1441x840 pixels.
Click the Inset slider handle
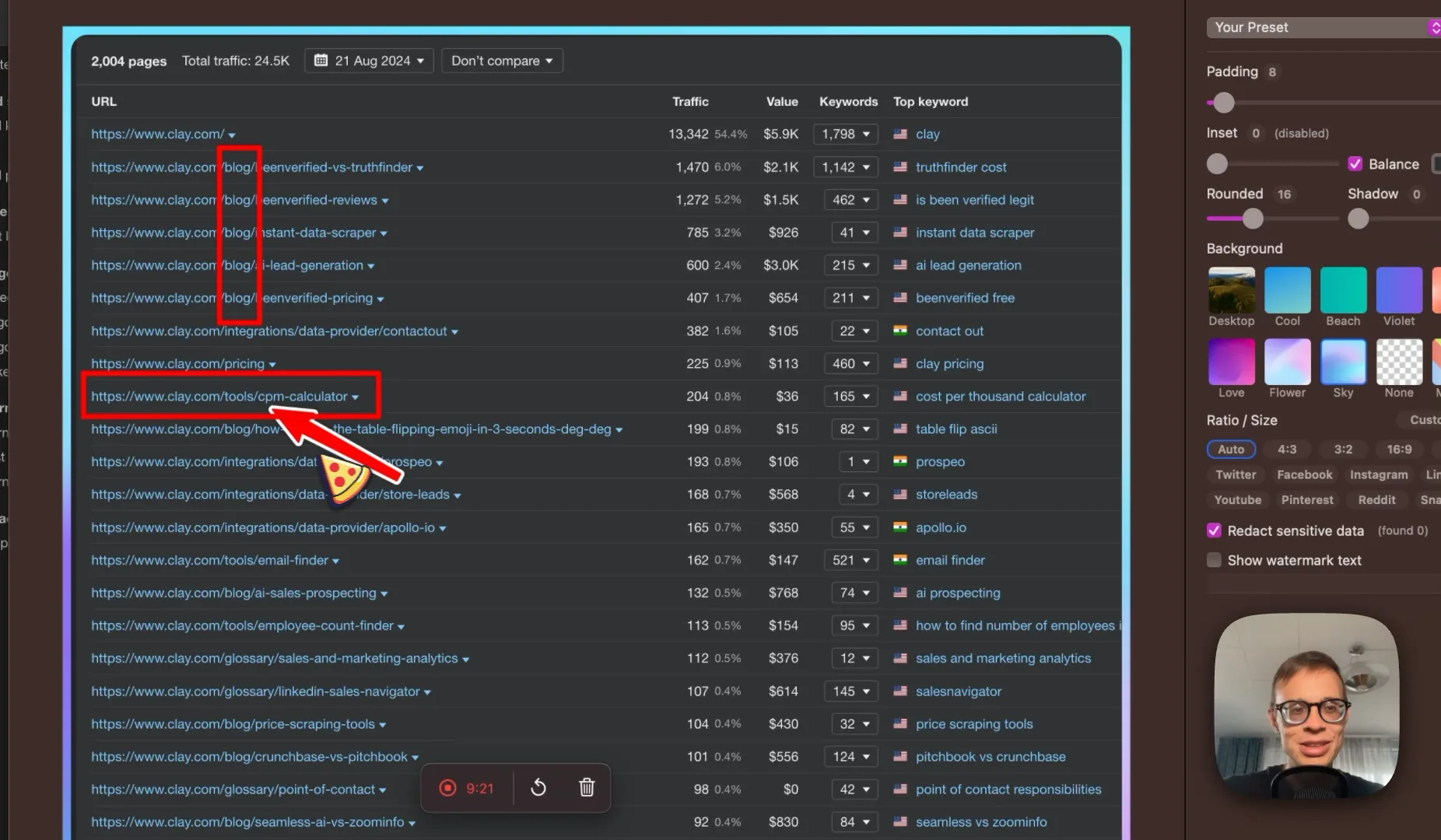click(1217, 164)
